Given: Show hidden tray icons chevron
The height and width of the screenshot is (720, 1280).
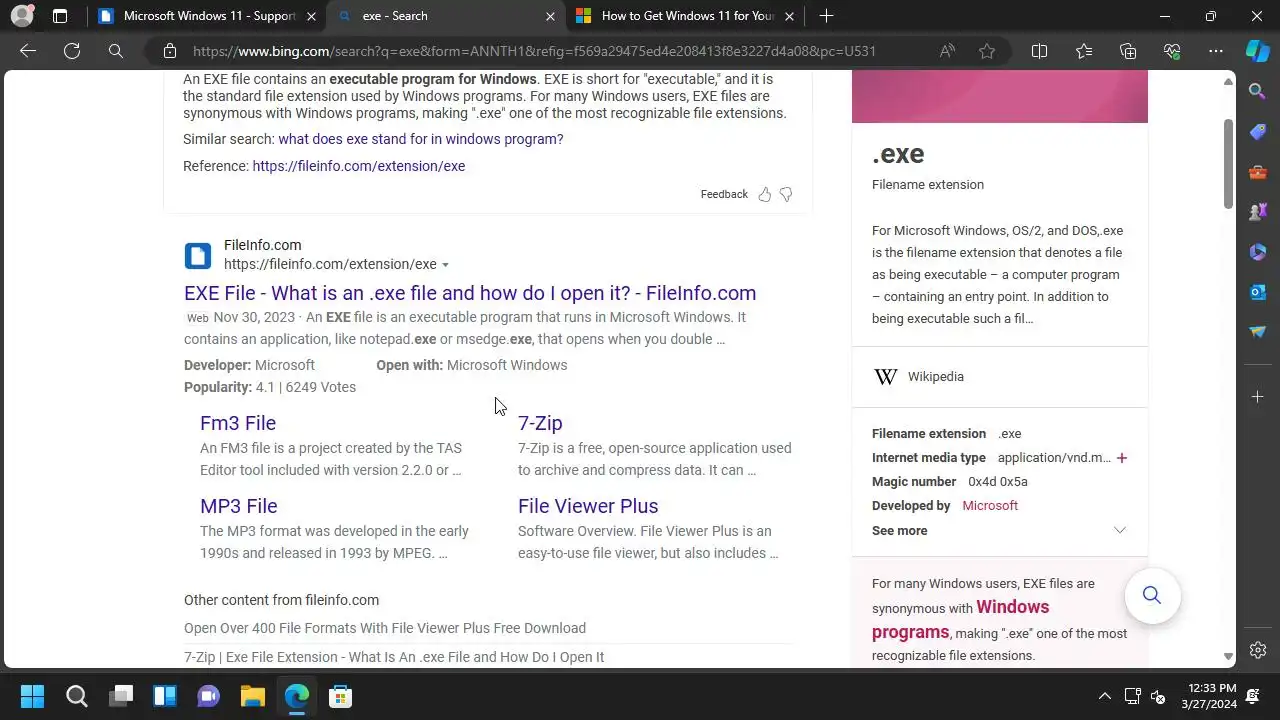Looking at the screenshot, I should [1104, 696].
